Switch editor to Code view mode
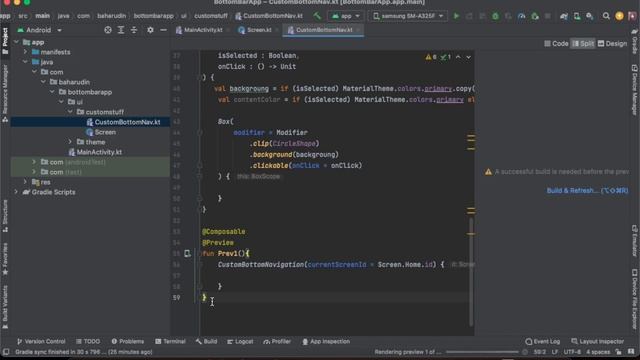This screenshot has height=360, width=640. tap(556, 44)
